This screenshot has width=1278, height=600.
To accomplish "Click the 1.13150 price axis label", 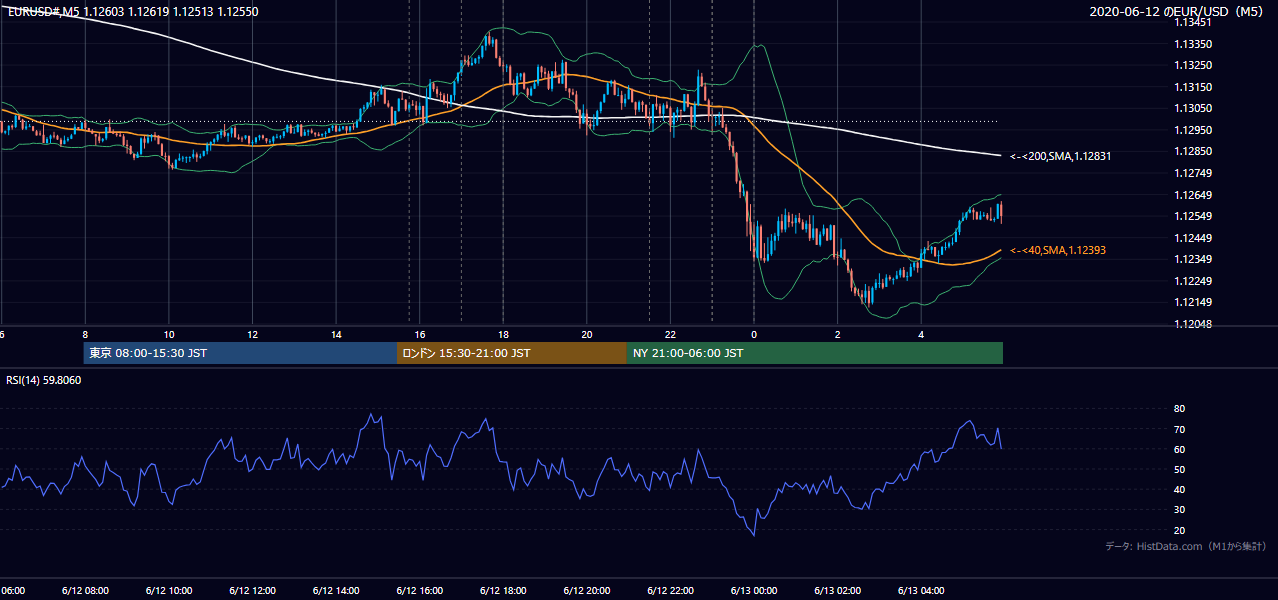I will tap(1193, 87).
